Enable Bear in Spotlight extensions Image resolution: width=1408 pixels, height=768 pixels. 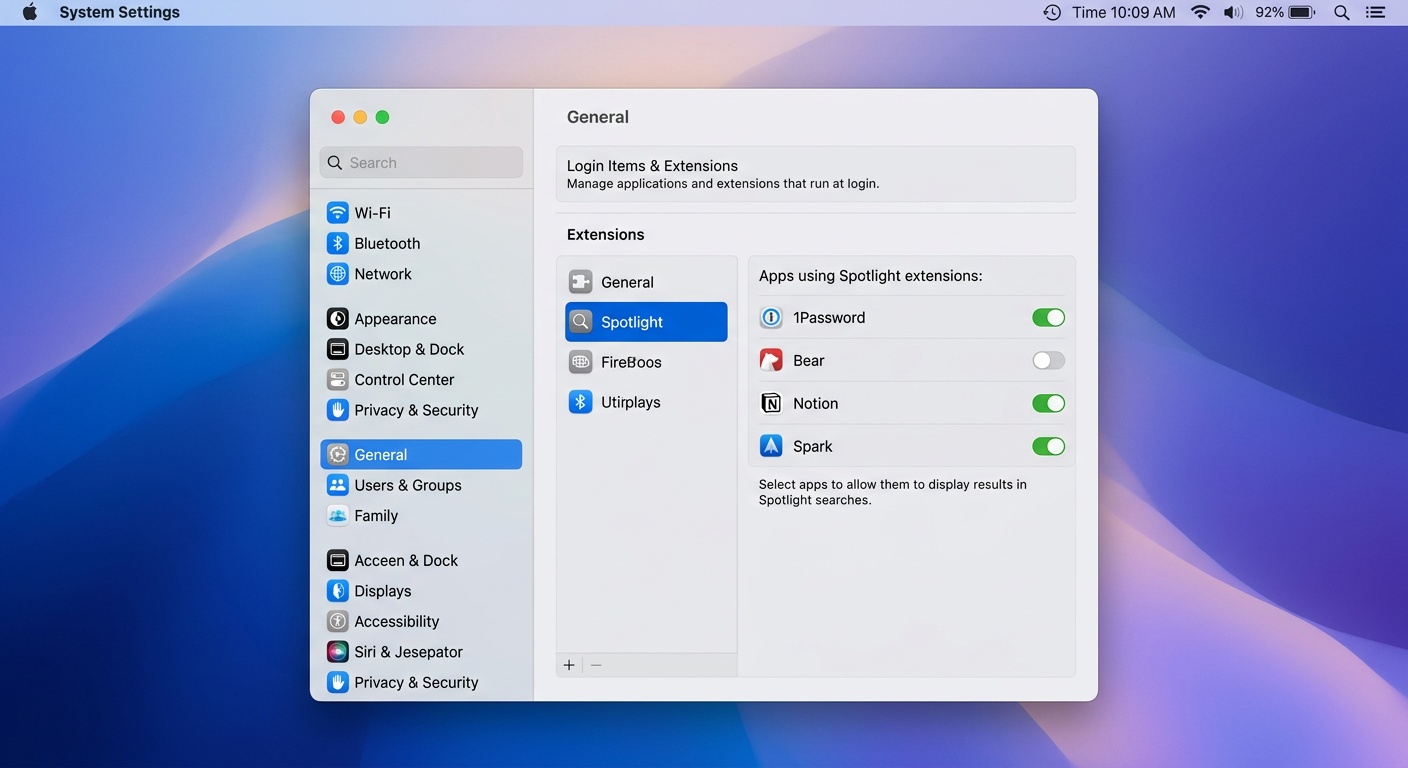[1048, 360]
